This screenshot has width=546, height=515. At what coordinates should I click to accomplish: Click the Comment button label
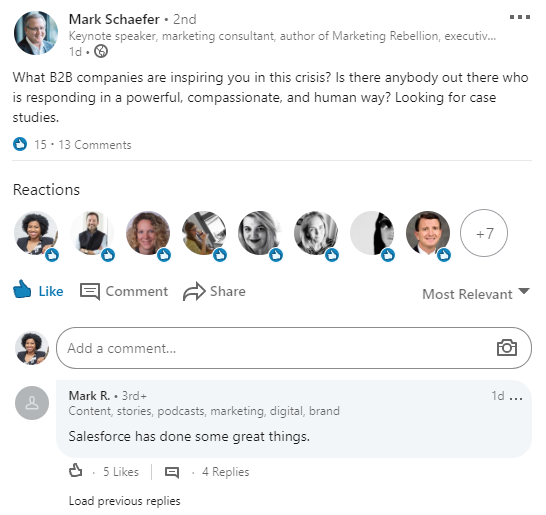136,291
